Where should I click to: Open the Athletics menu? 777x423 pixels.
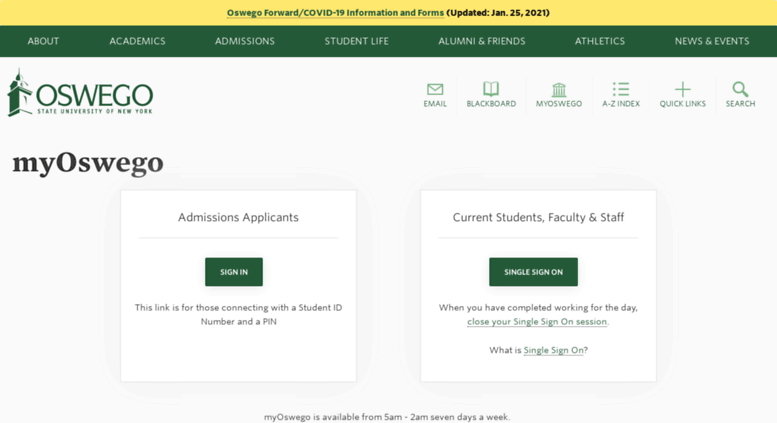pyautogui.click(x=600, y=41)
